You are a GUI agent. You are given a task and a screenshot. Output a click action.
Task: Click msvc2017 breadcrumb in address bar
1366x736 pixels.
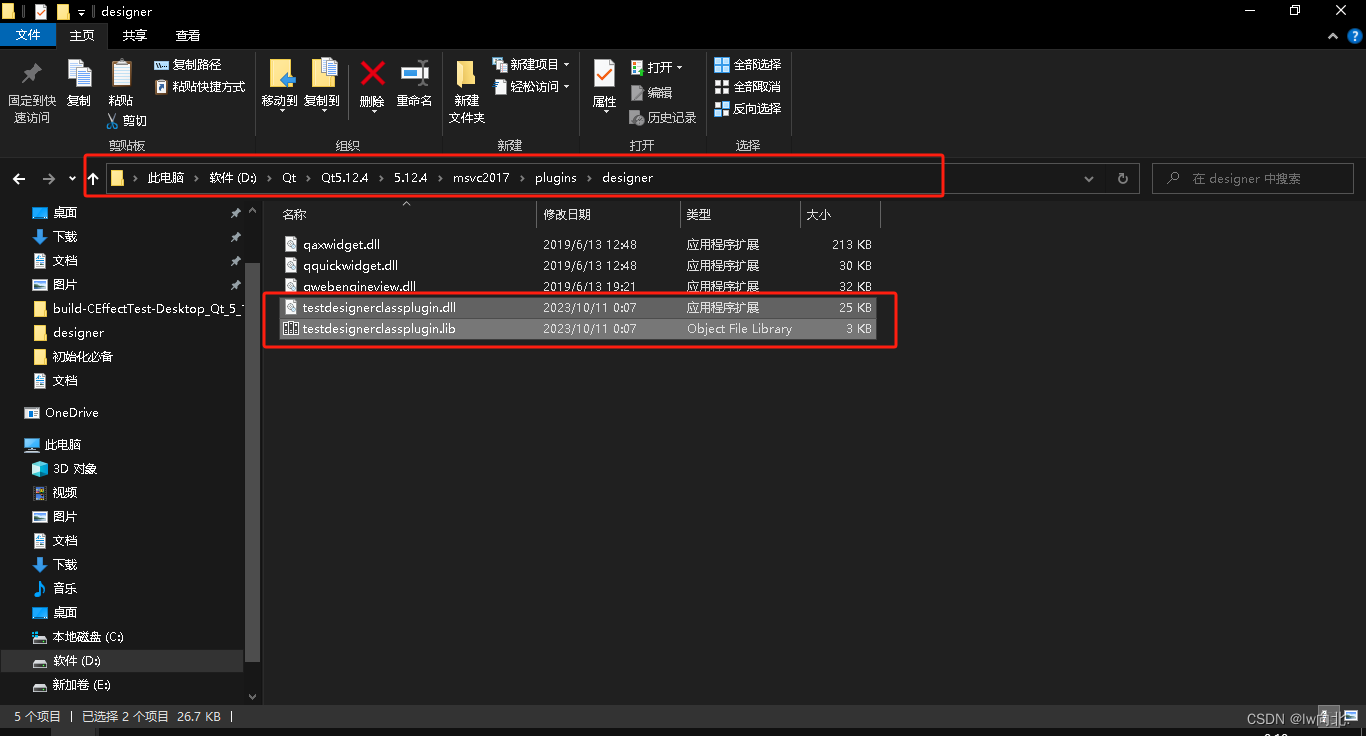point(481,178)
